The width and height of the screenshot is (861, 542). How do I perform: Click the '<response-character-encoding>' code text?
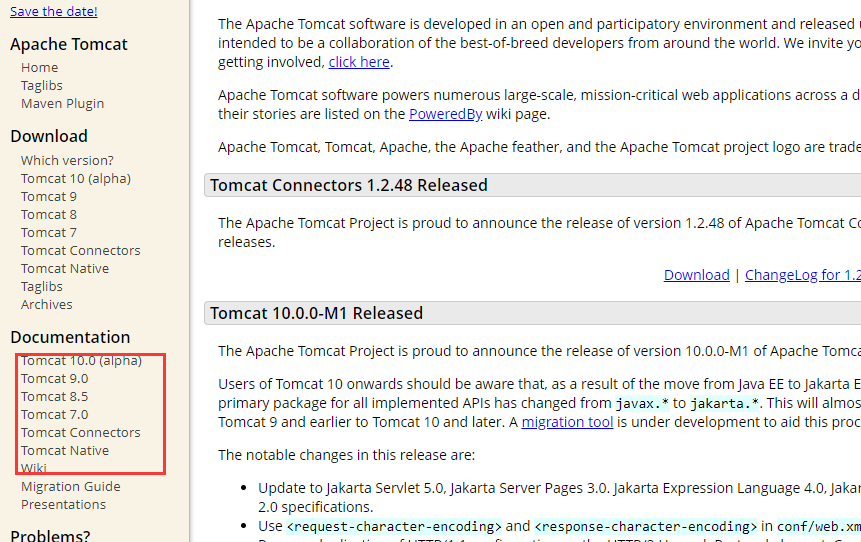pos(646,527)
